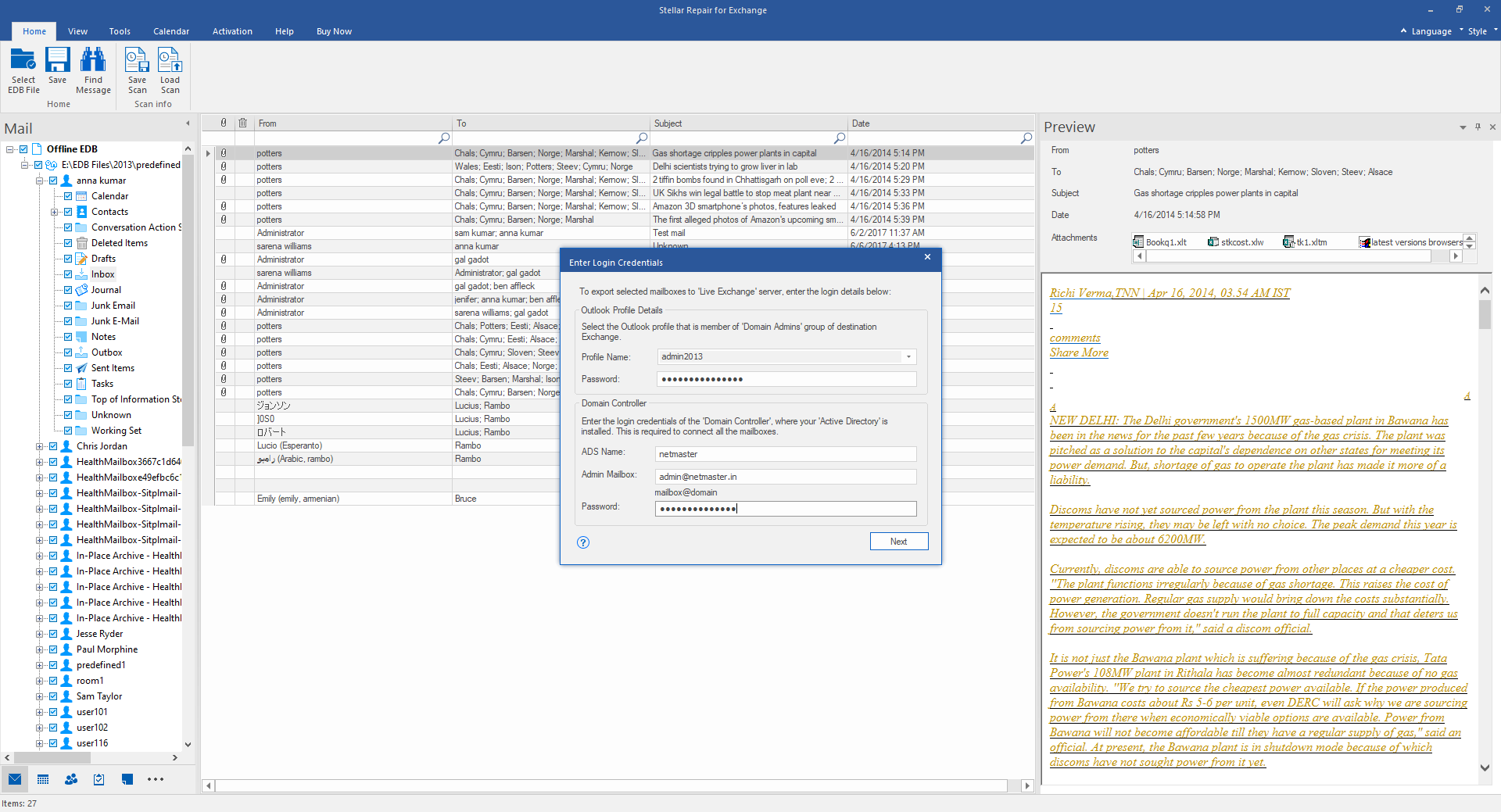Toggle Sam Taylor mailbox checkbox
Image resolution: width=1501 pixels, height=812 pixels.
coord(53,696)
